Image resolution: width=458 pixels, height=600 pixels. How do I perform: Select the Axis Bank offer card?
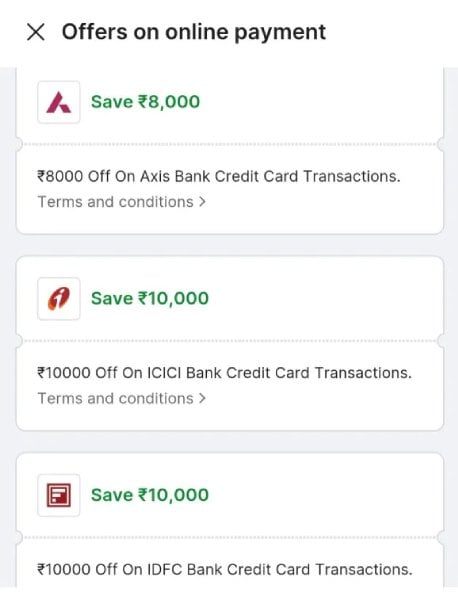point(230,151)
